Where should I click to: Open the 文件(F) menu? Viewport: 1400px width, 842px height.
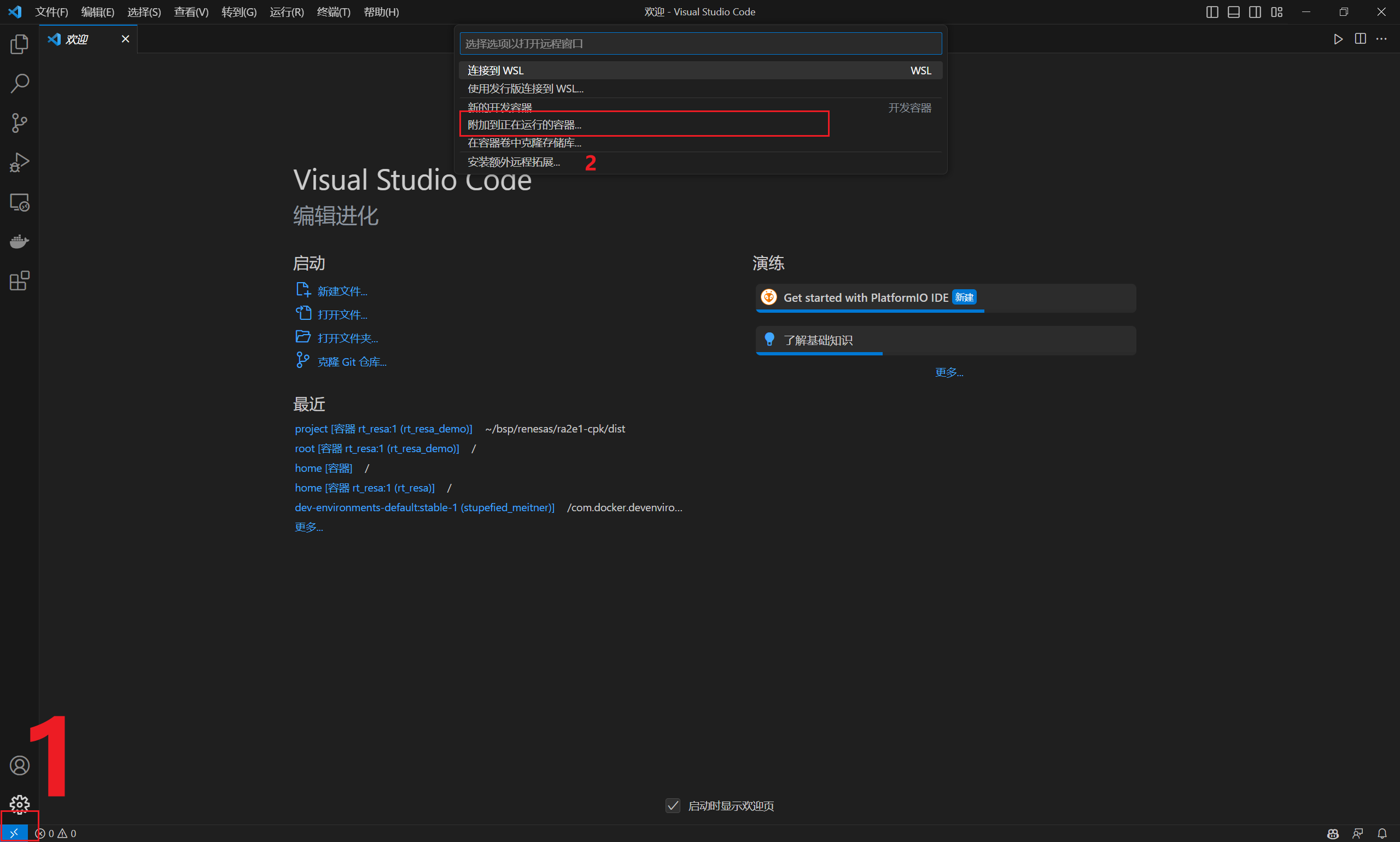tap(51, 12)
